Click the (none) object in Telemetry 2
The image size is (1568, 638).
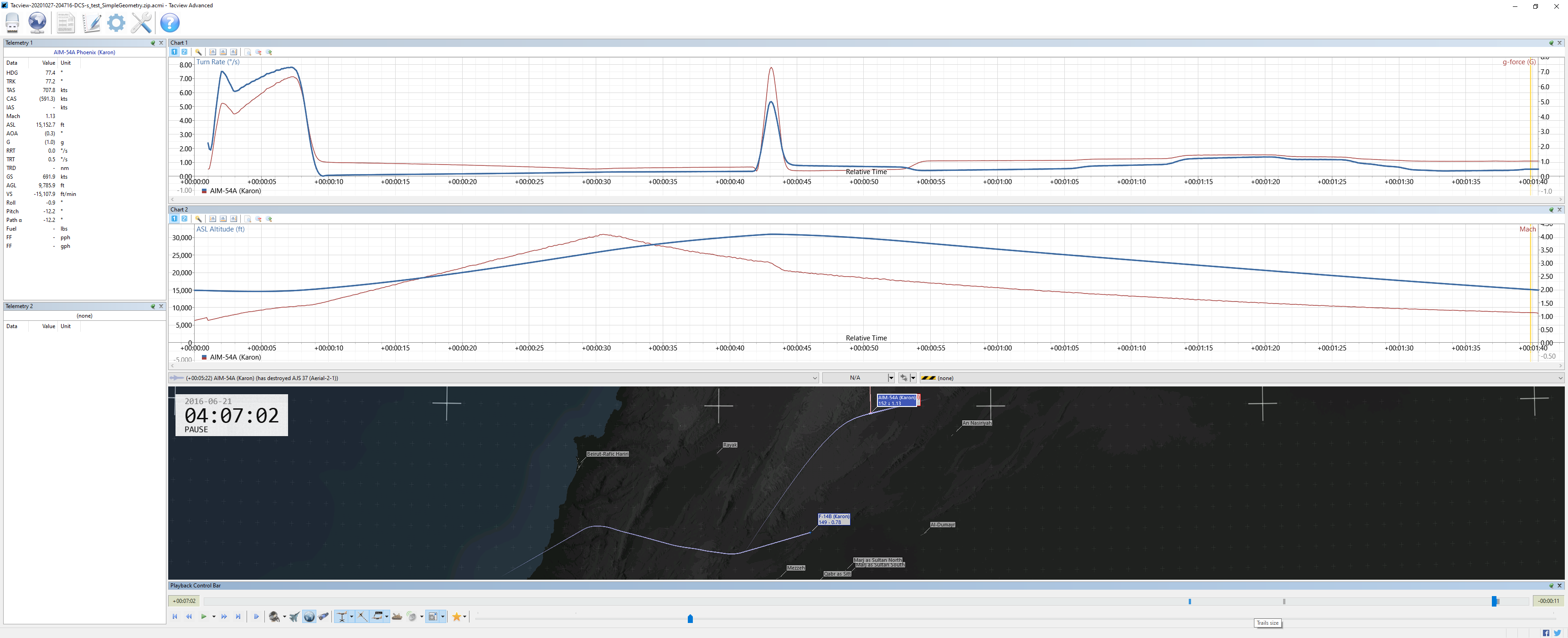pos(84,316)
